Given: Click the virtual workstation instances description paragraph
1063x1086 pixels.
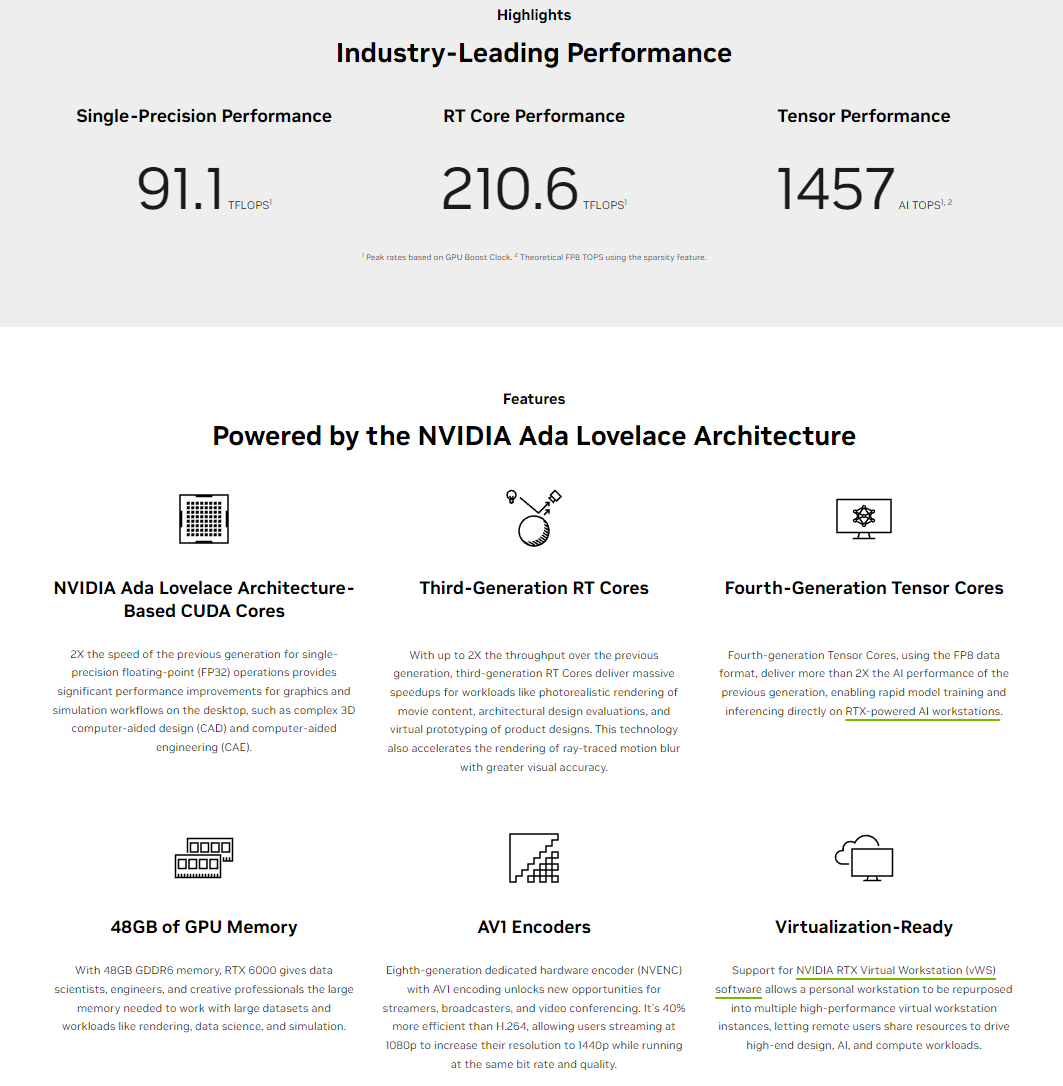Looking at the screenshot, I should pyautogui.click(x=864, y=1008).
